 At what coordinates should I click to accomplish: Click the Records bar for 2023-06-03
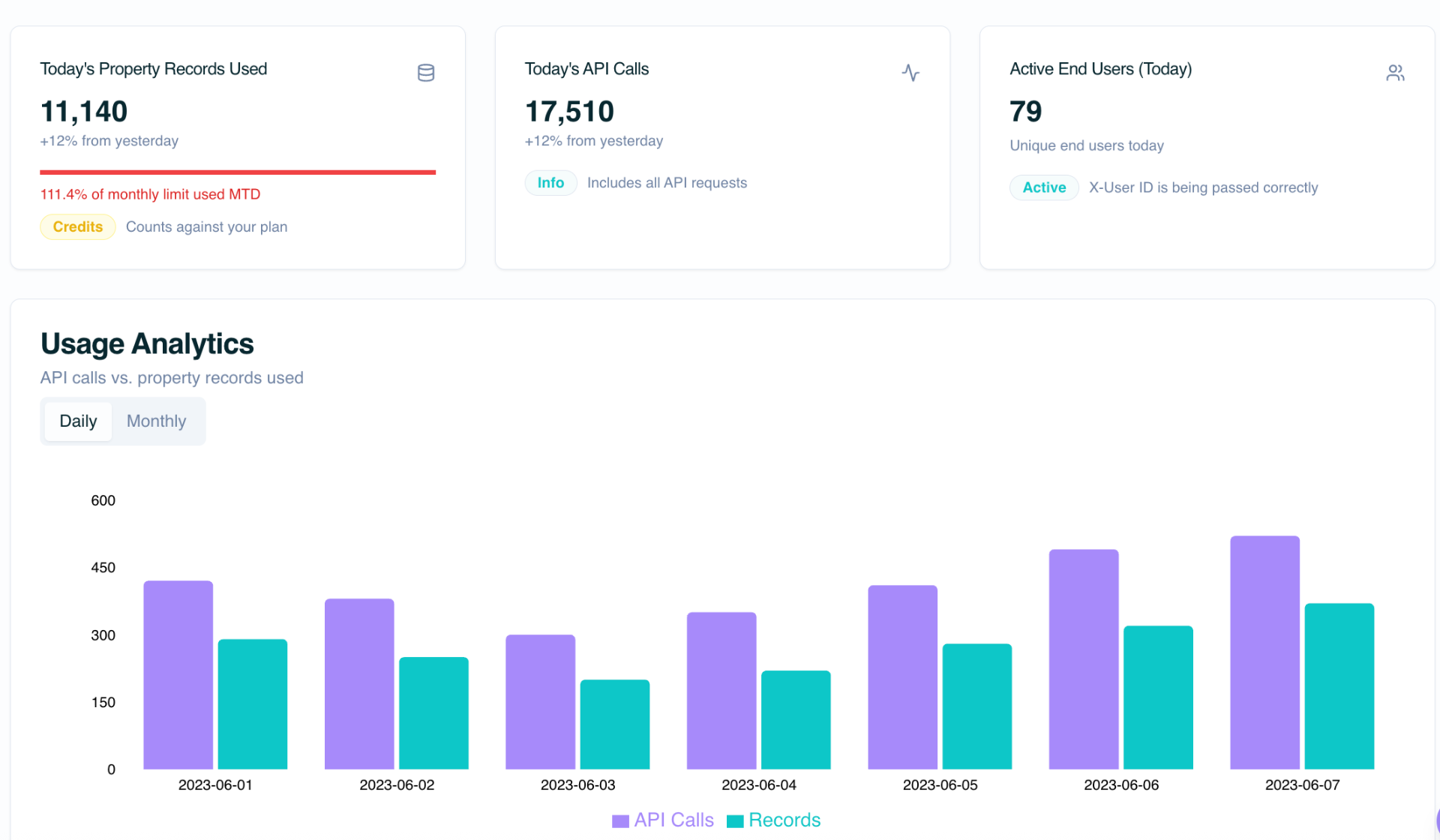coord(615,724)
